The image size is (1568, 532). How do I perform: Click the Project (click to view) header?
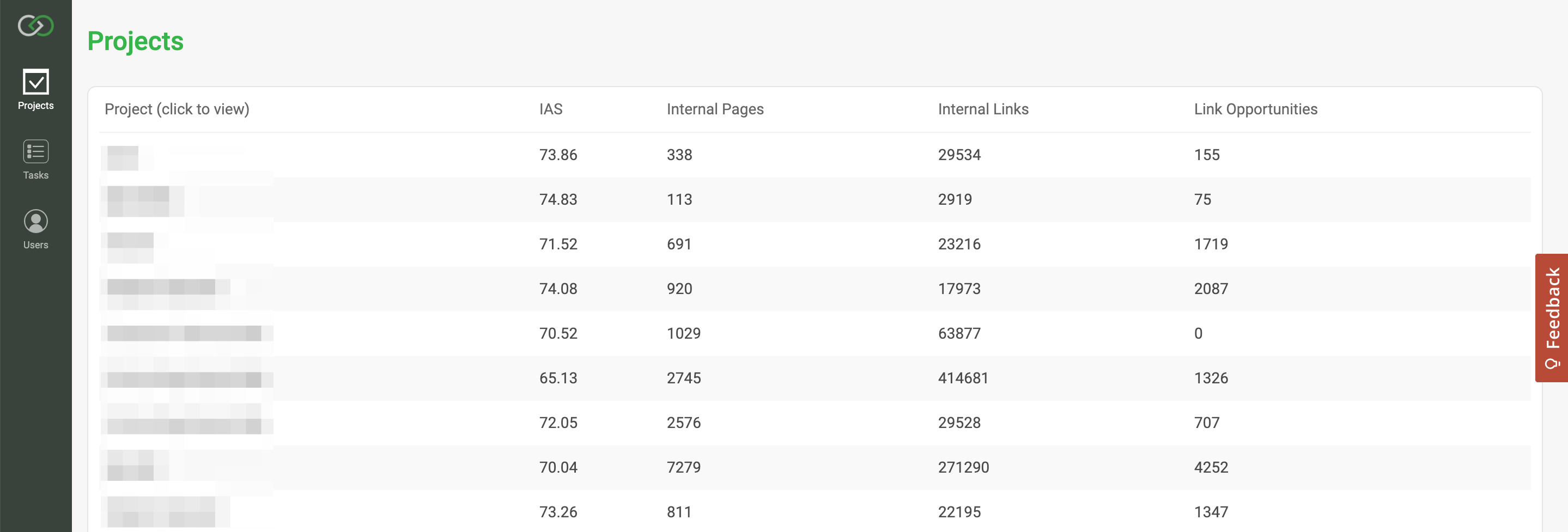[x=177, y=109]
